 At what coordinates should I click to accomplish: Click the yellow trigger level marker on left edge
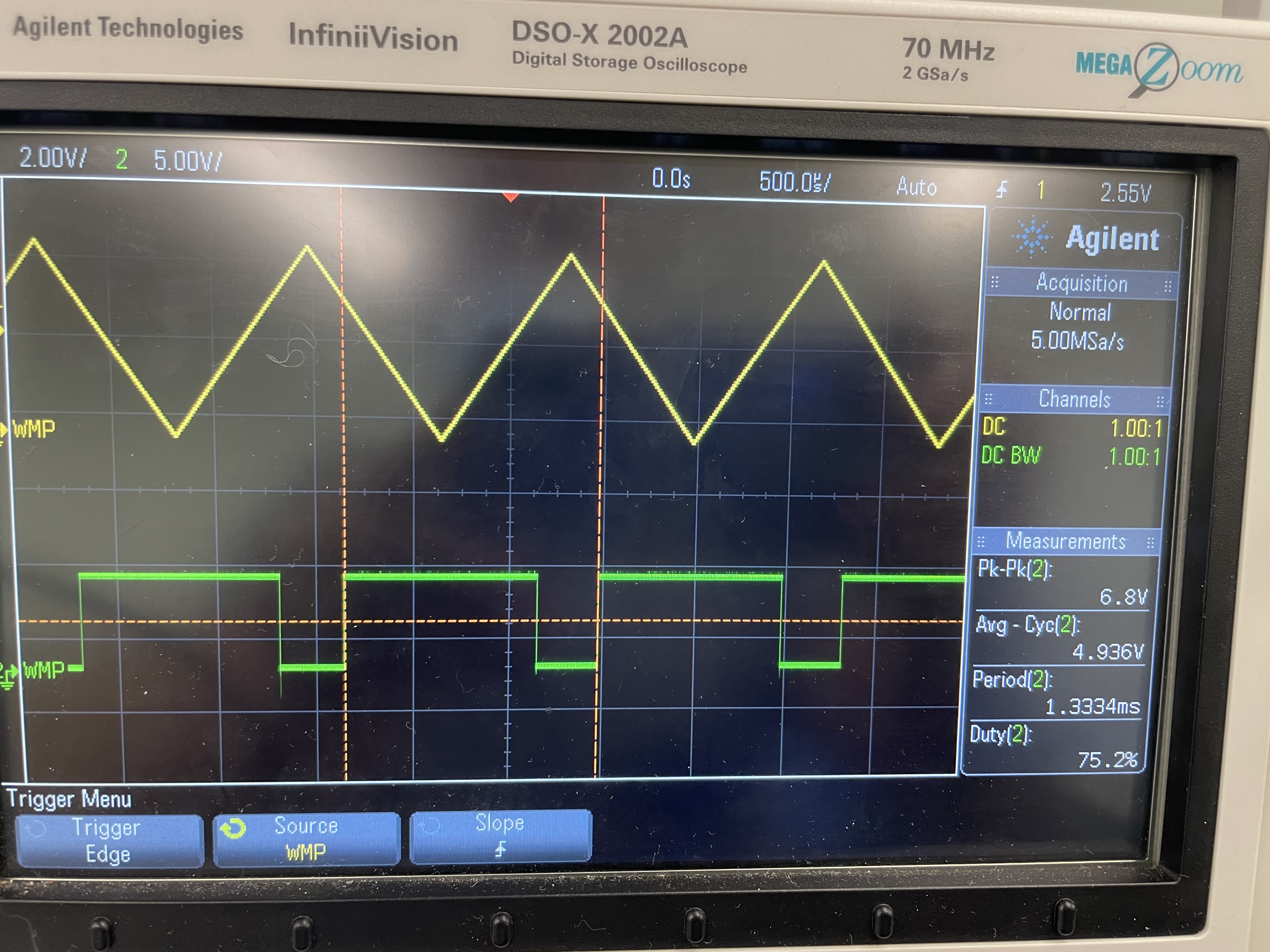tap(2, 331)
